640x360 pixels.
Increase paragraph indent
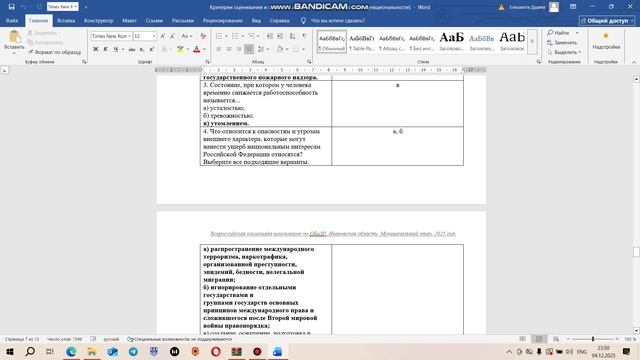(x=280, y=36)
